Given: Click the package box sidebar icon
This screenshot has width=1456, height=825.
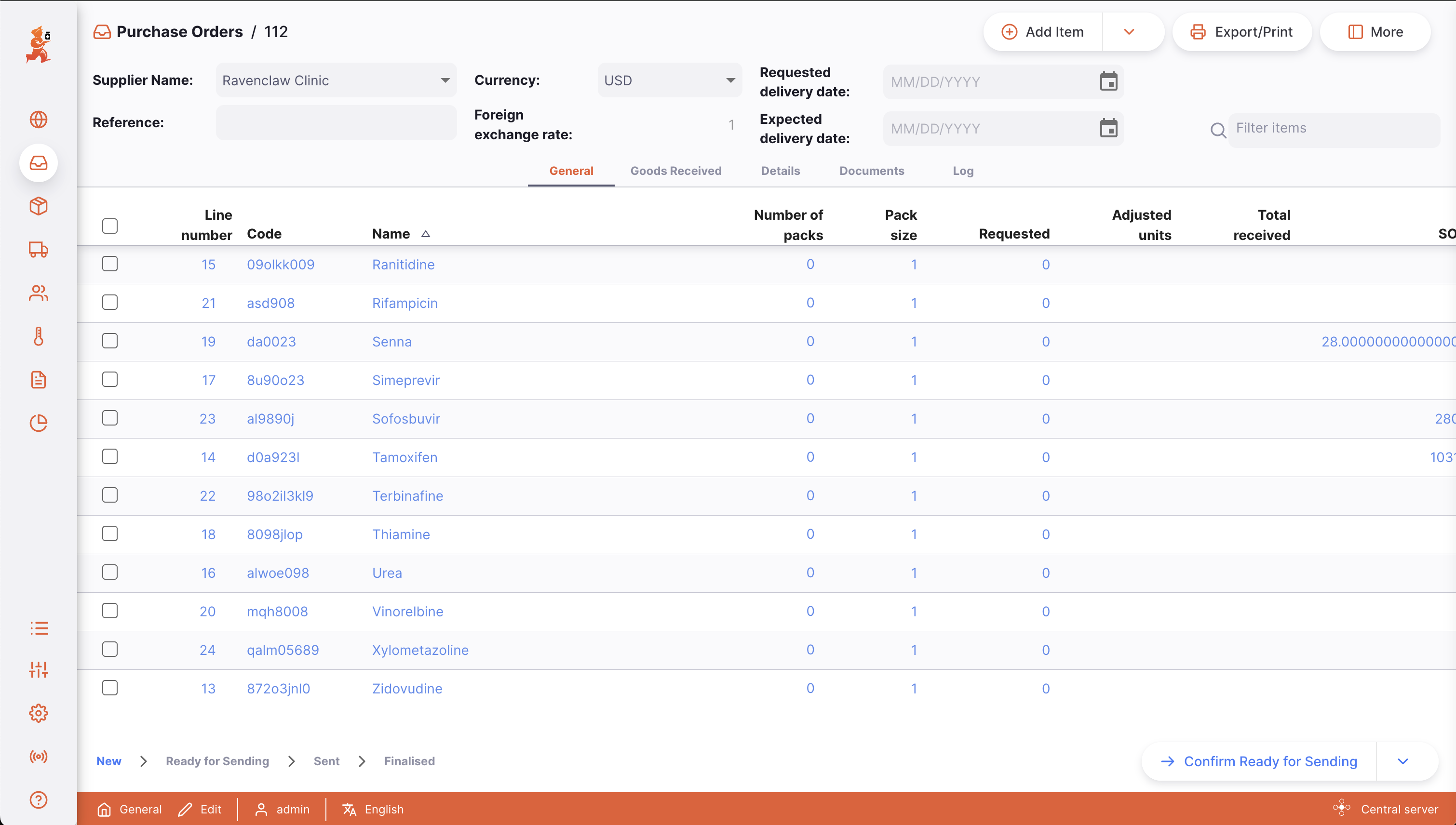Looking at the screenshot, I should (39, 206).
